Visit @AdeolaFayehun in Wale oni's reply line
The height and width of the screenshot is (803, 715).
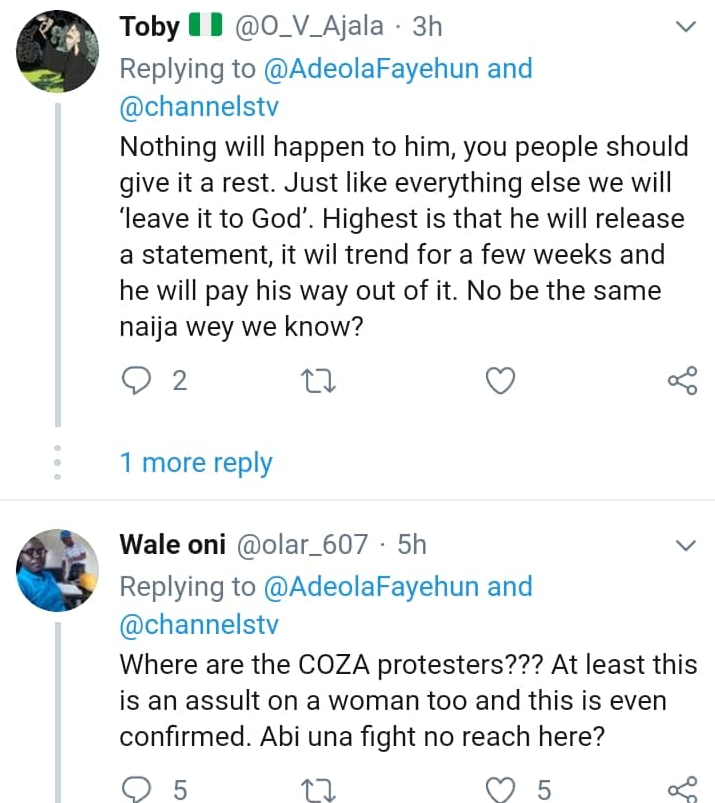point(372,587)
